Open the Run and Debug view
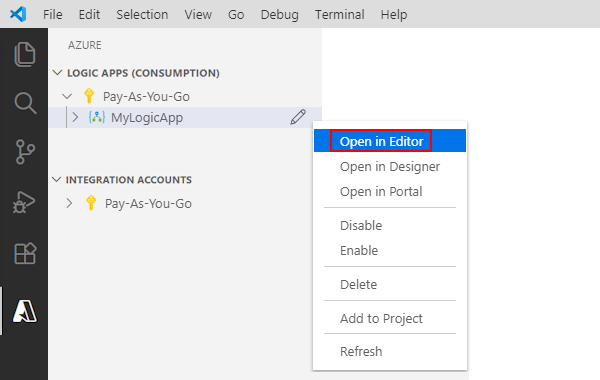This screenshot has width=600, height=380. coord(24,202)
